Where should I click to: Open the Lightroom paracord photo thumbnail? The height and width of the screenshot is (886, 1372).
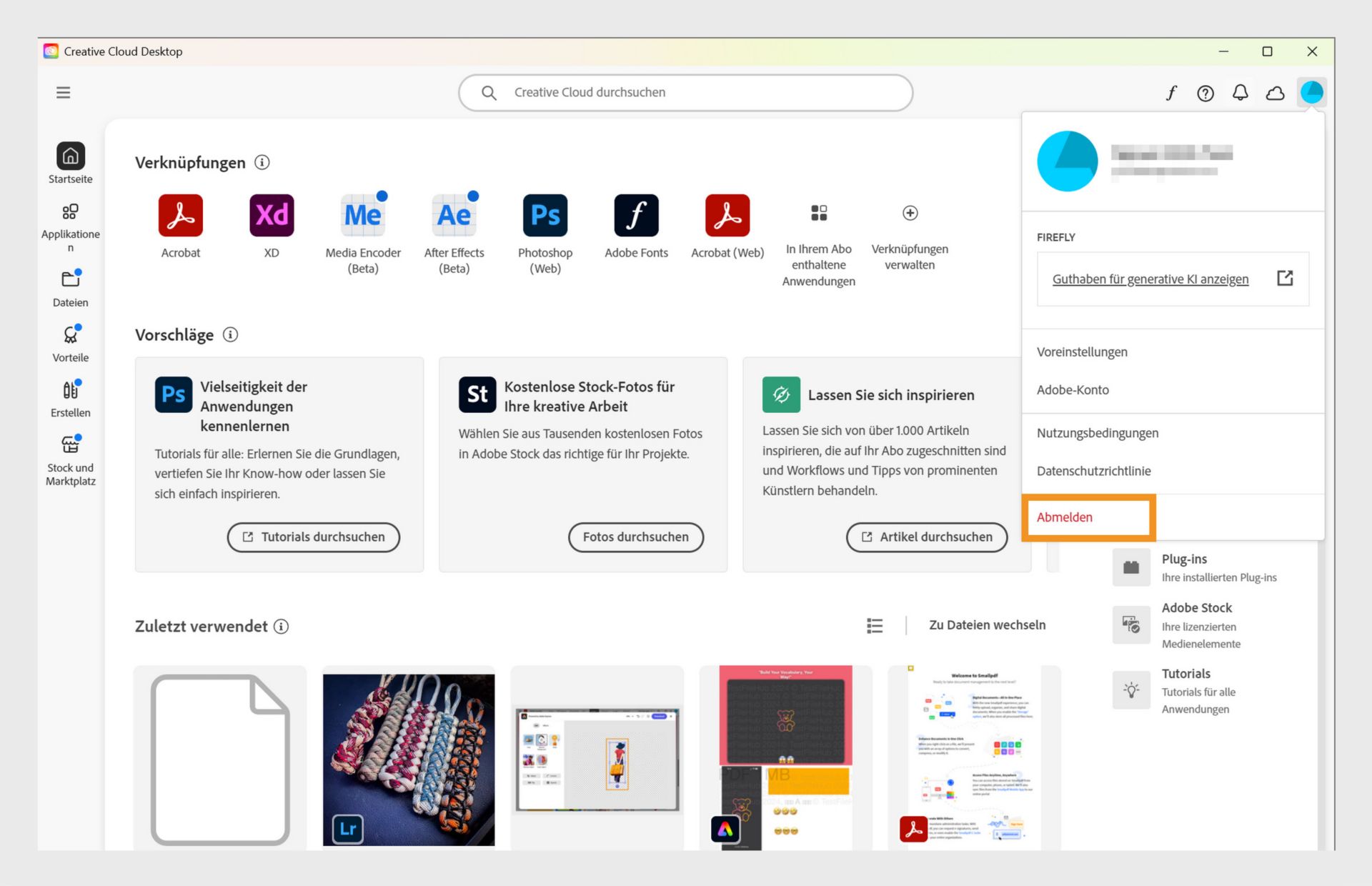[409, 759]
